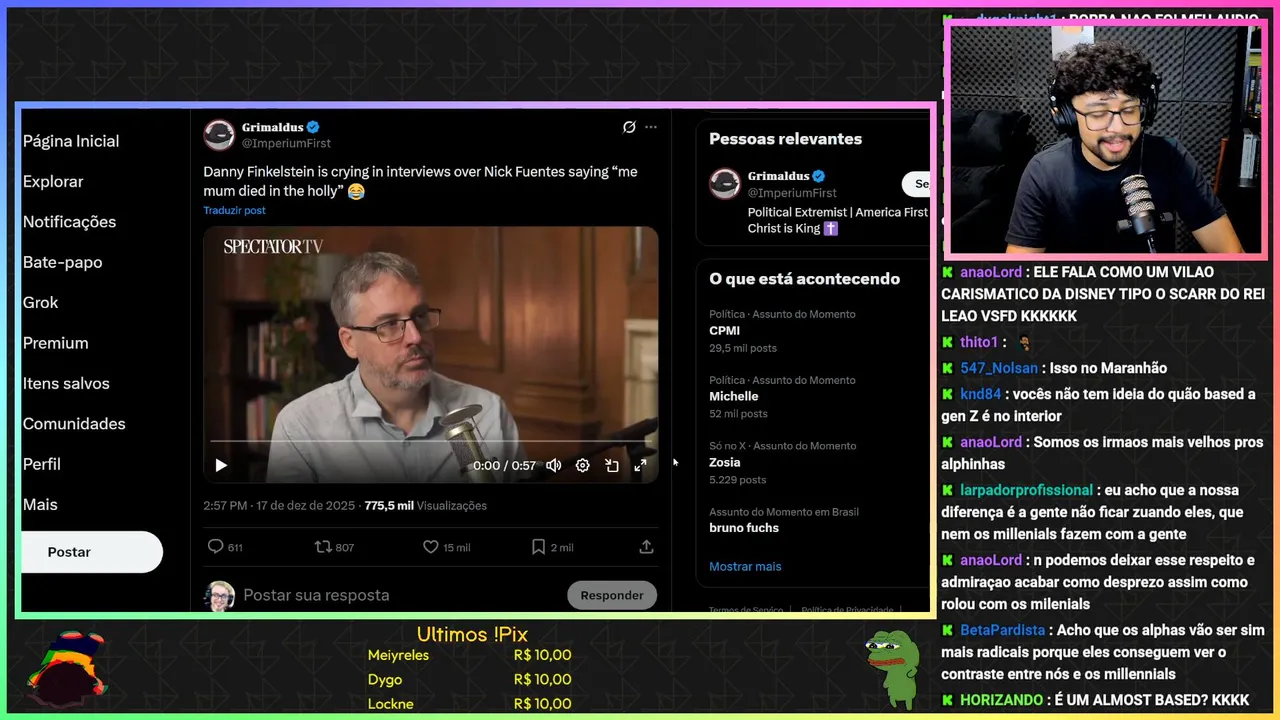1280x720 pixels.
Task: Open the Grok icon on the post
Action: click(x=629, y=127)
